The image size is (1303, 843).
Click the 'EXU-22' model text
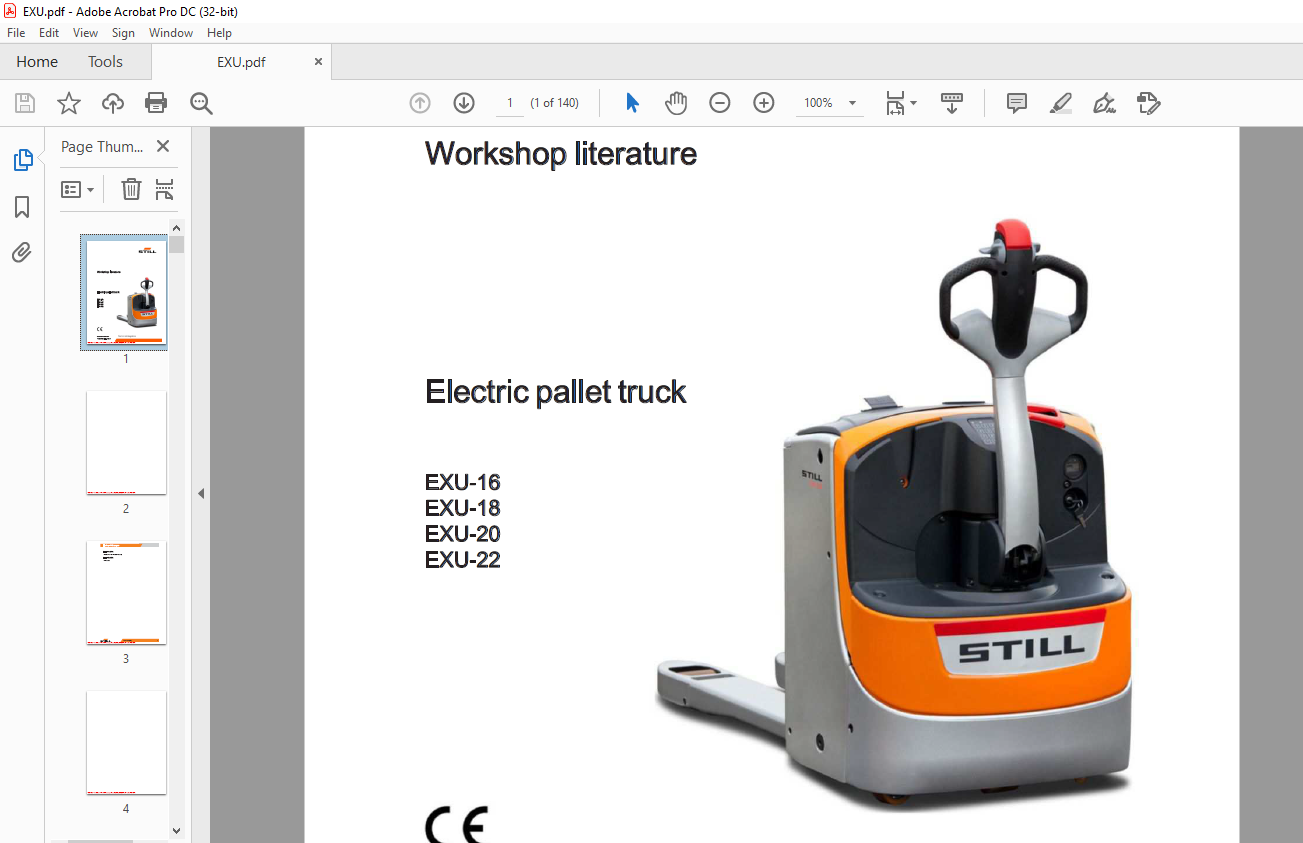pyautogui.click(x=463, y=560)
